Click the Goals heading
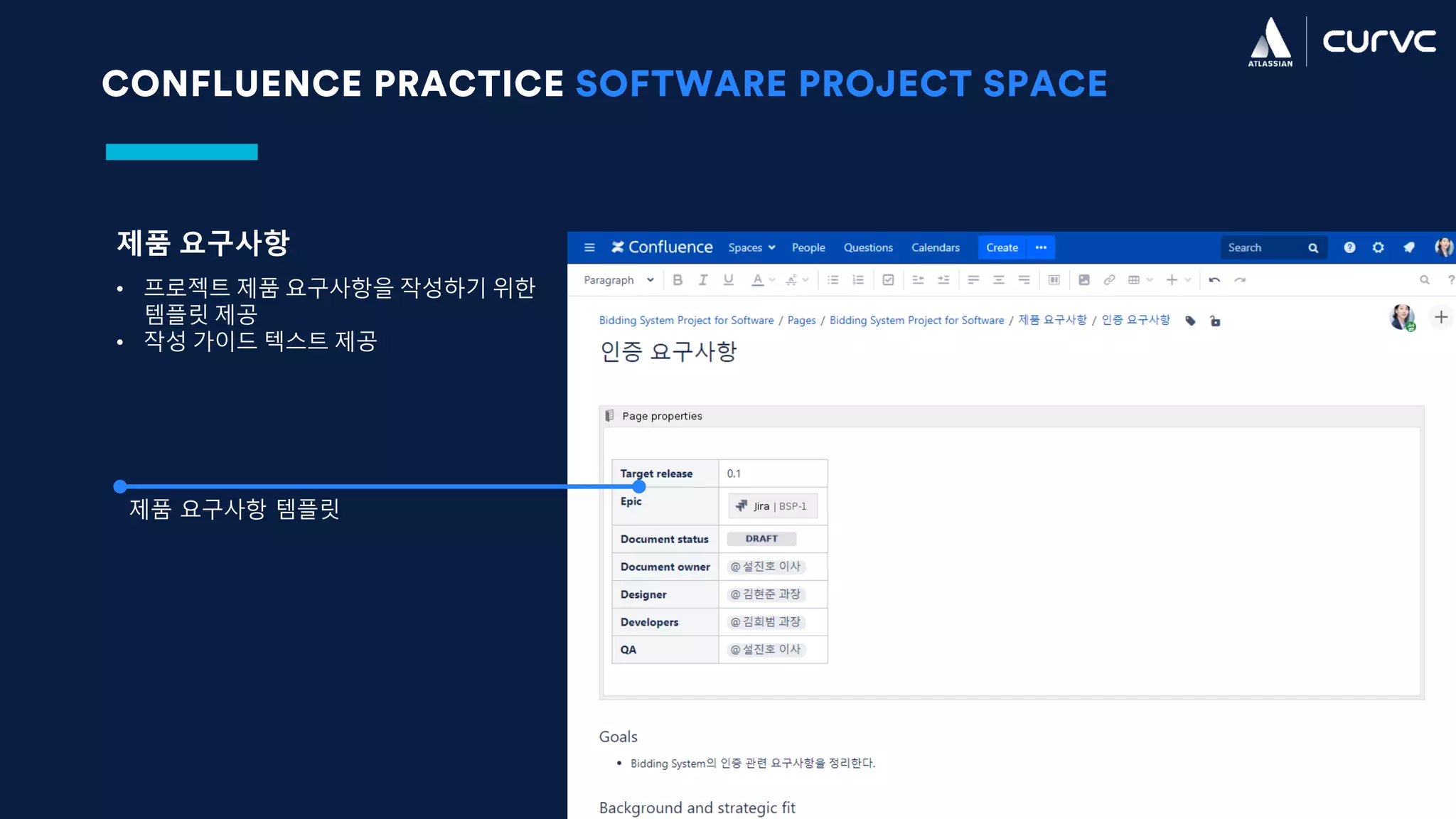 pos(619,737)
